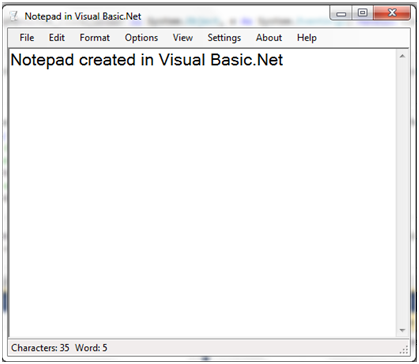Click the 'Word: 5' status entry
The height and width of the screenshot is (364, 419).
pos(91,348)
